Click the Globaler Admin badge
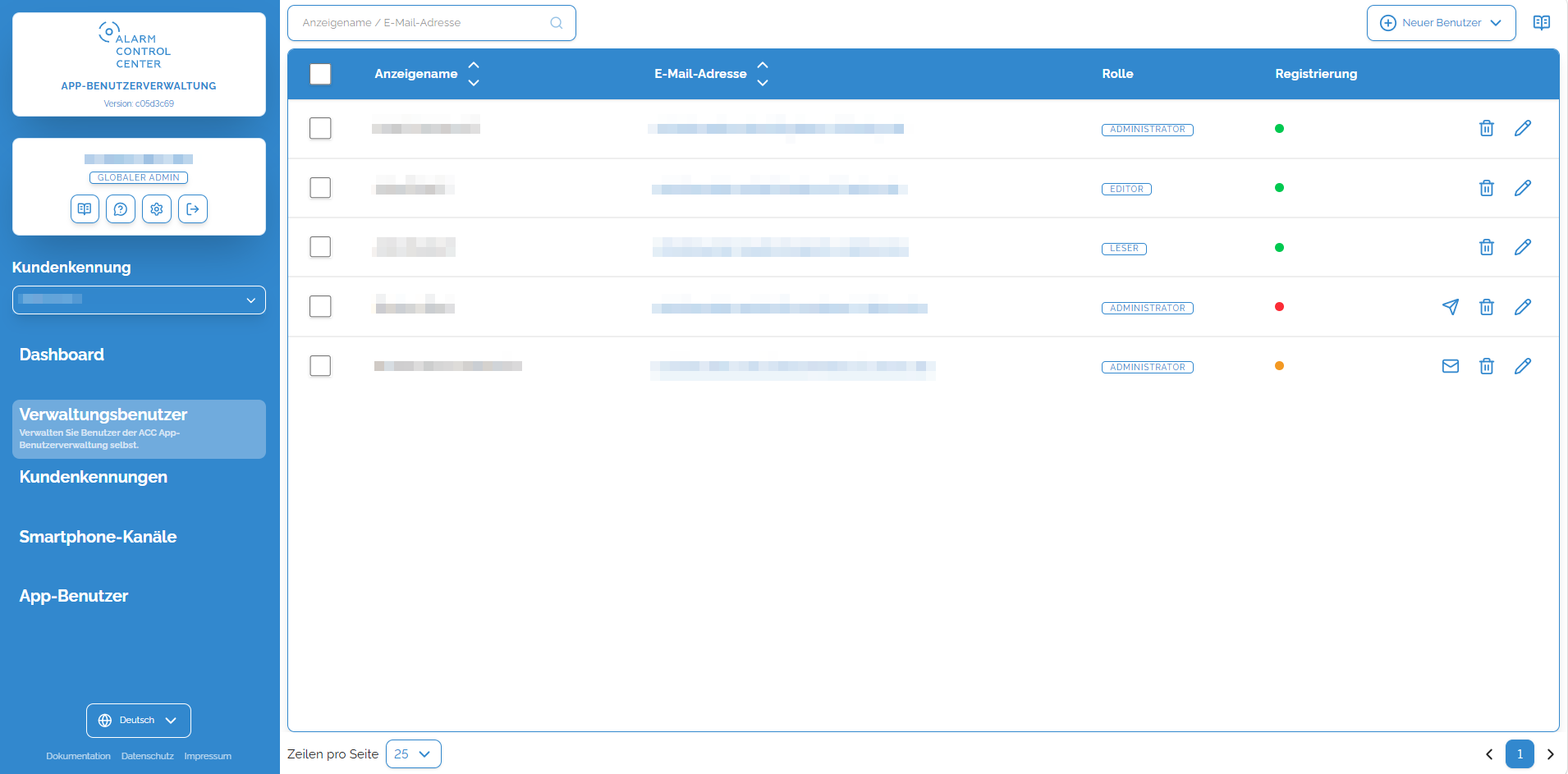 139,177
